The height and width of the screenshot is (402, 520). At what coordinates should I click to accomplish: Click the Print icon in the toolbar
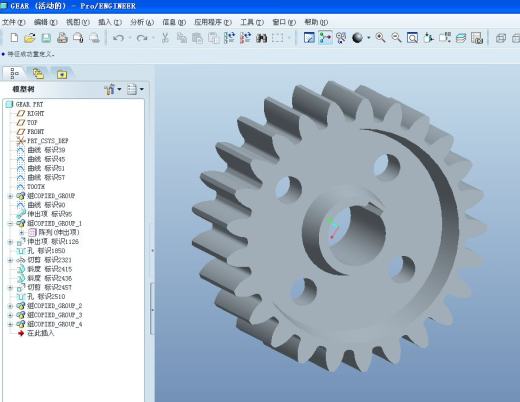tap(62, 38)
